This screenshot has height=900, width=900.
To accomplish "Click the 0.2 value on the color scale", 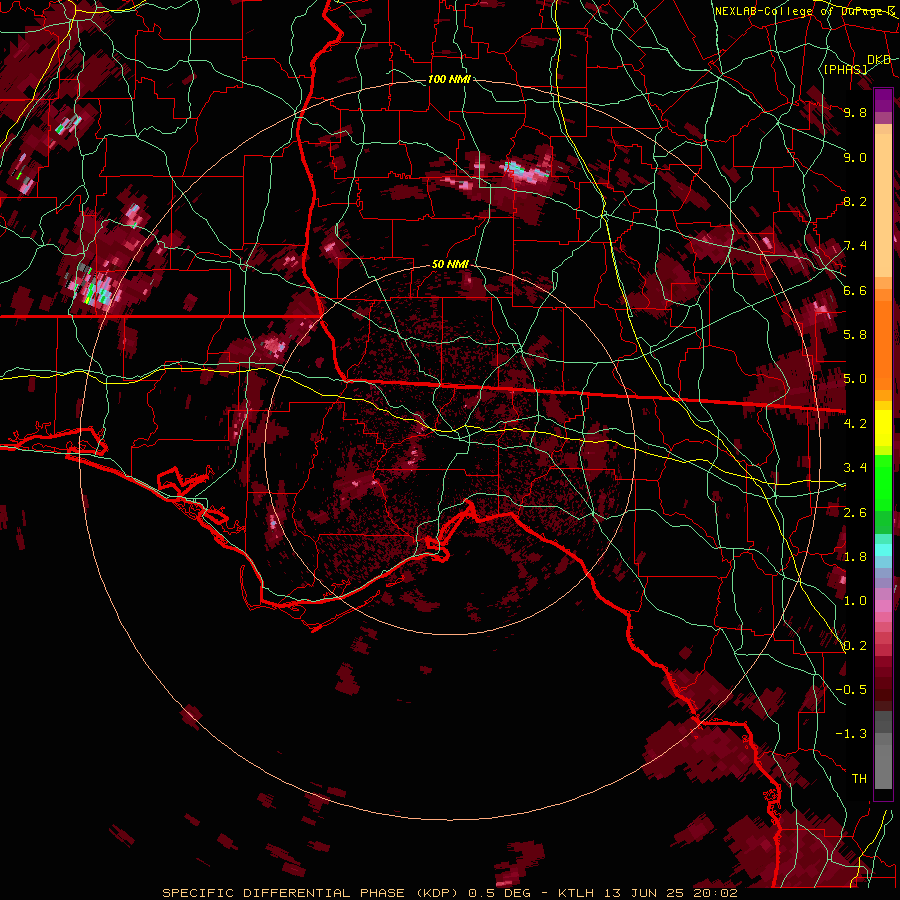I will click(x=855, y=646).
